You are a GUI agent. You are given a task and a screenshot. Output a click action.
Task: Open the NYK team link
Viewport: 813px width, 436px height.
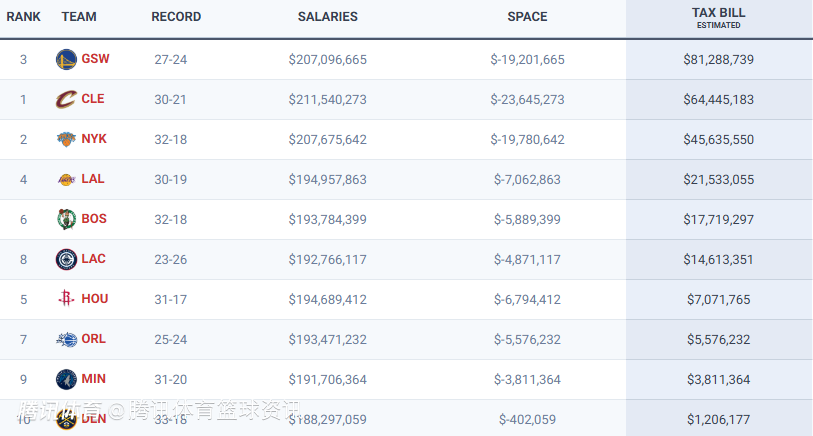[94, 139]
